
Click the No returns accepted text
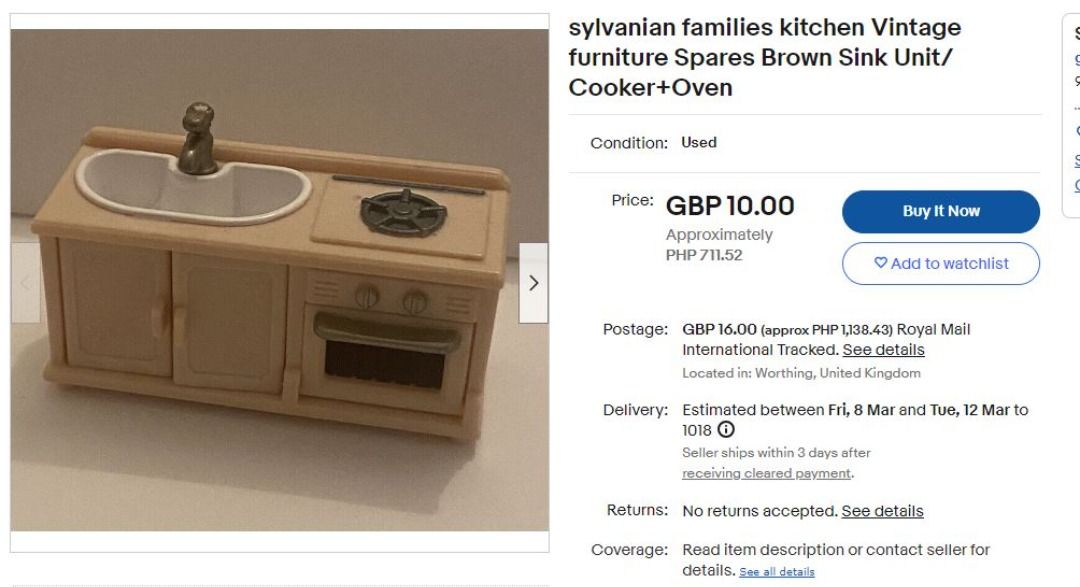[760, 511]
